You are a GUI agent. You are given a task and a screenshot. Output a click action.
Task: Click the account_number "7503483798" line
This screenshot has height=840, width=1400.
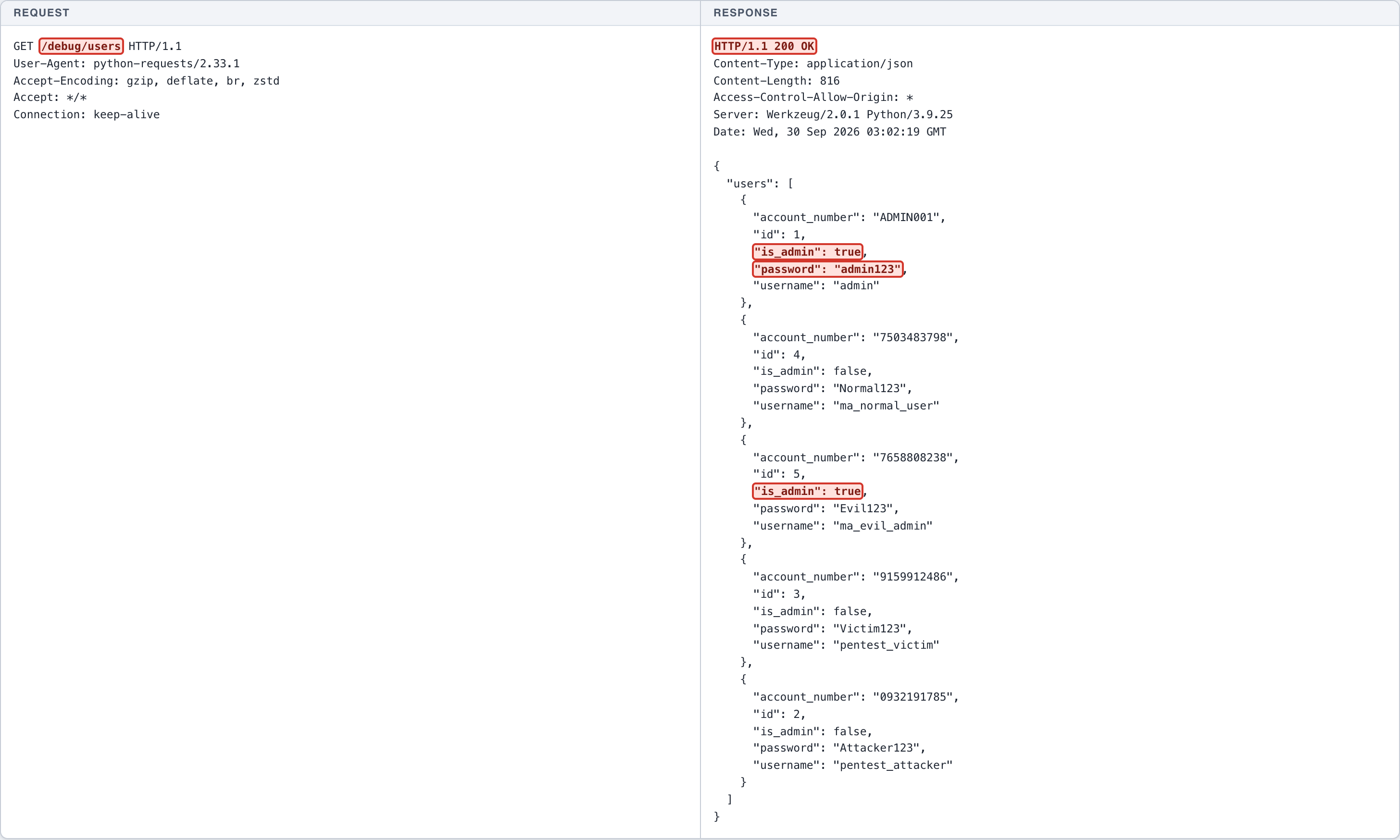pos(856,337)
